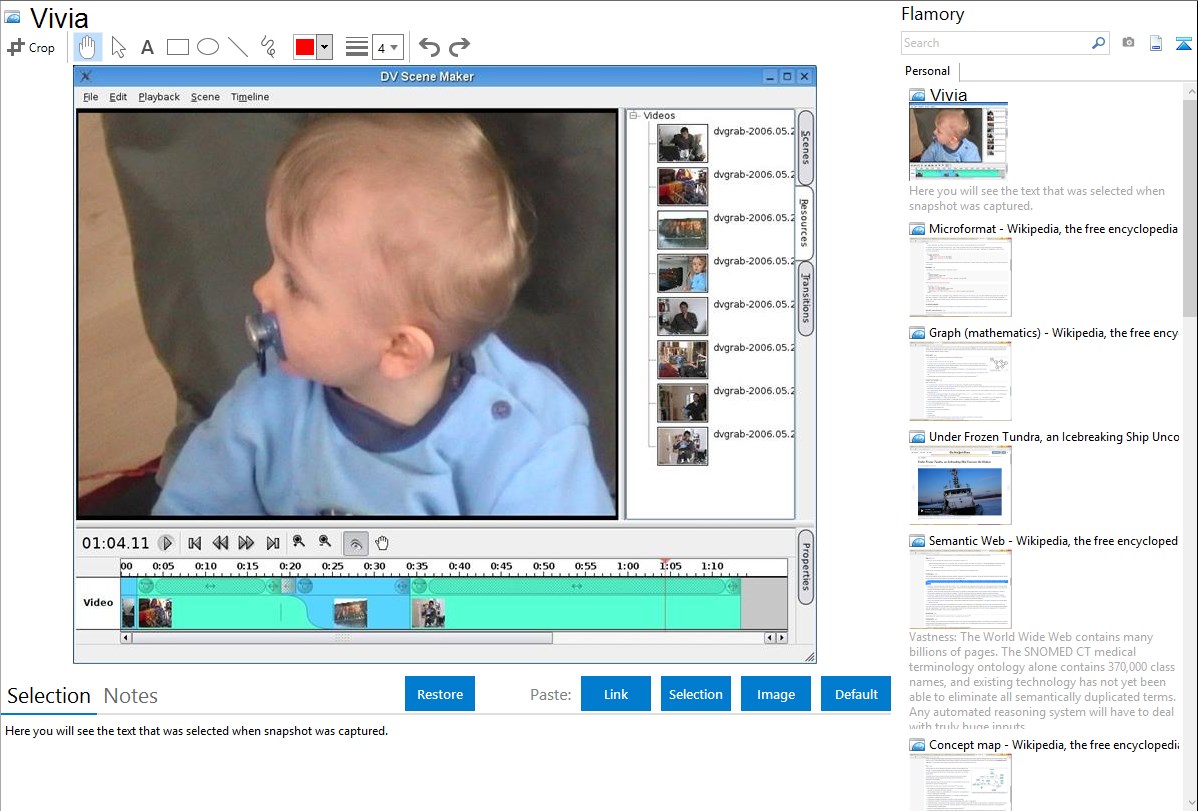1198x811 pixels.
Task: Collapse the Videos tree node
Action: point(634,116)
